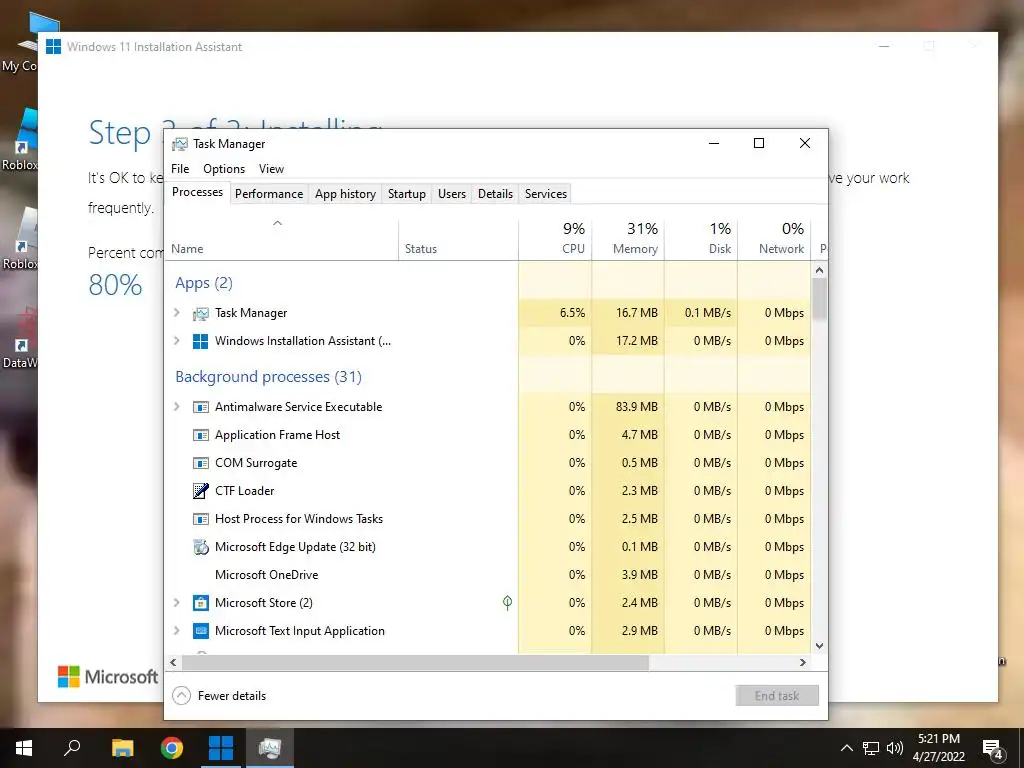This screenshot has height=768, width=1024.
Task: Click the vertical scroll down arrow
Action: point(820,646)
